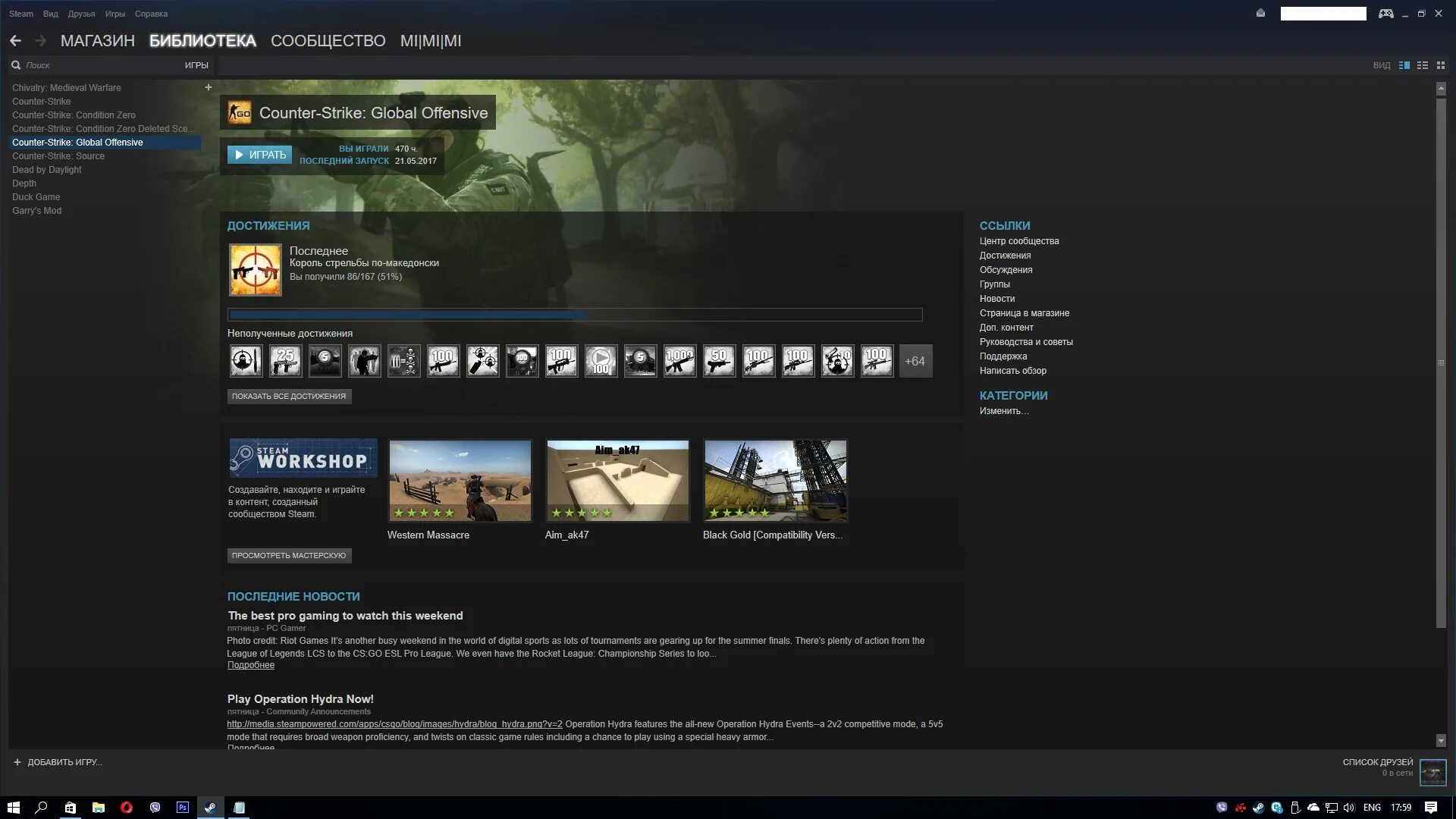
Task: Open the Друзья menu
Action: [81, 14]
